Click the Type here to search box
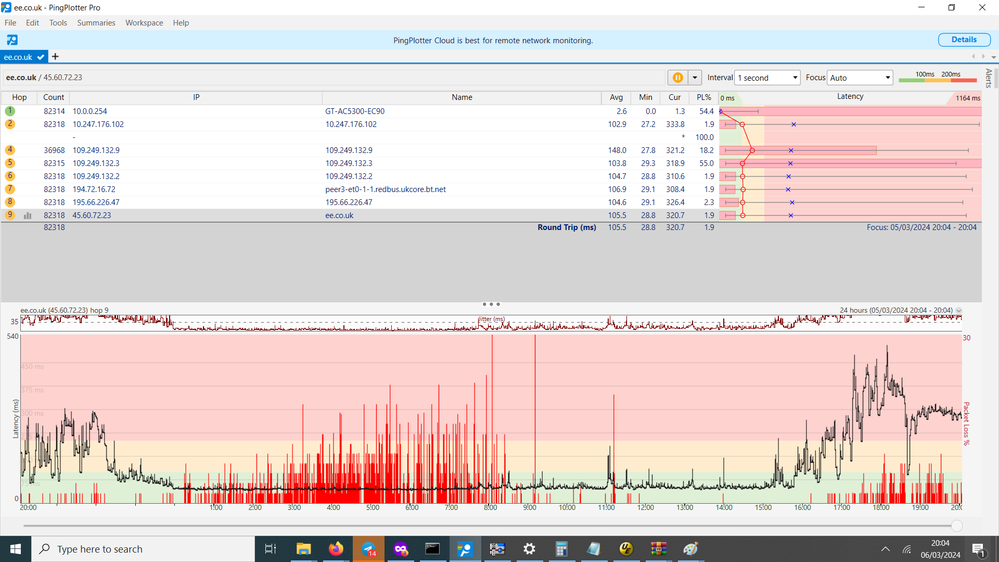The width and height of the screenshot is (999, 562). (143, 549)
